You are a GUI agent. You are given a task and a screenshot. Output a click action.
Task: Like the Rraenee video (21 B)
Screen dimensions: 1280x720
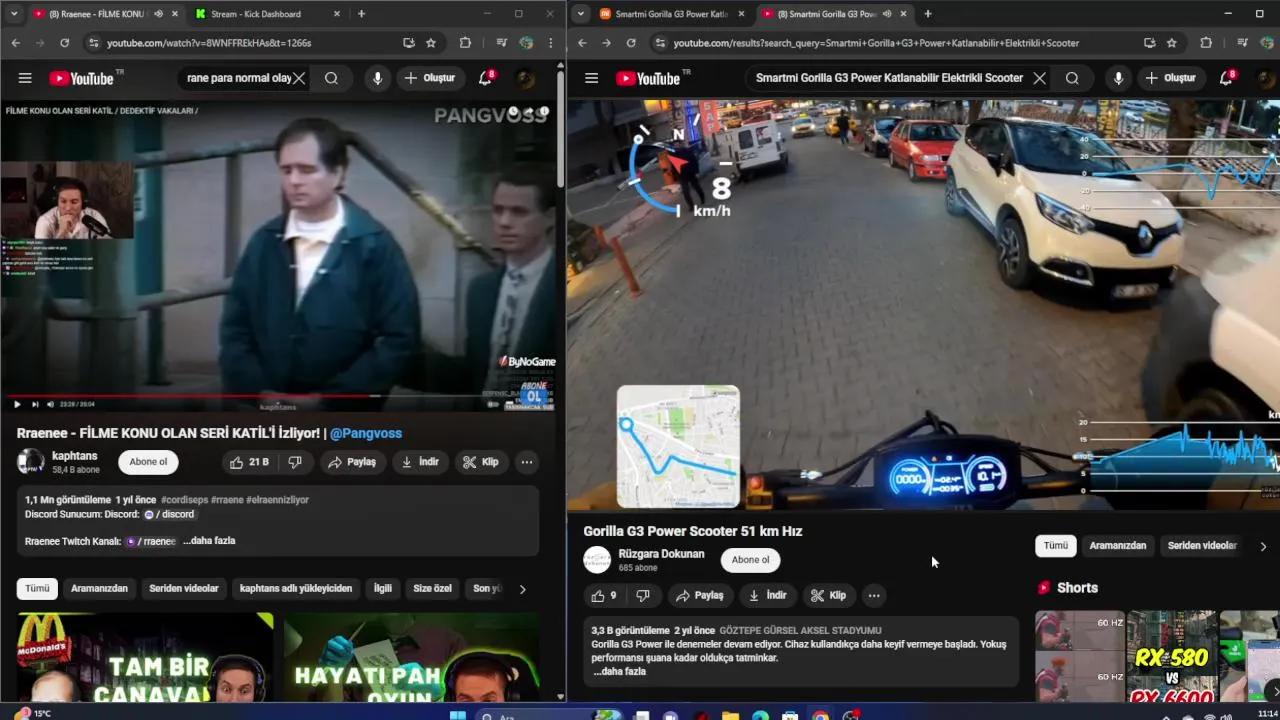(249, 462)
